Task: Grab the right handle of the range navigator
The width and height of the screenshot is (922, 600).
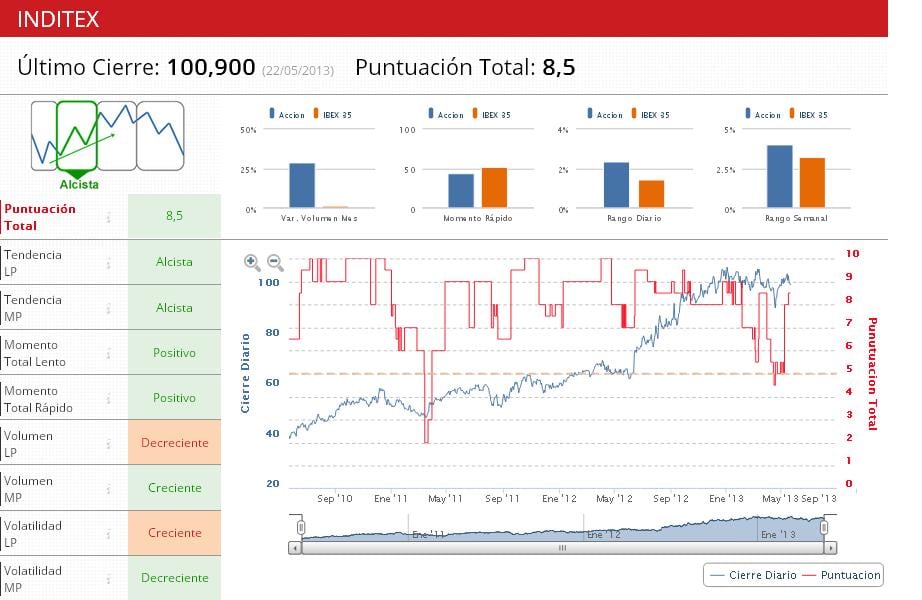Action: (x=824, y=528)
